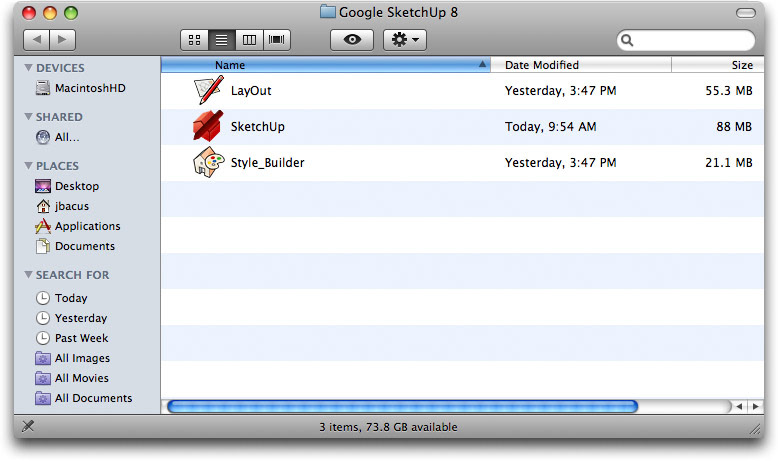This screenshot has width=778, height=461.
Task: Click the magnifying glass search icon
Action: tap(627, 40)
